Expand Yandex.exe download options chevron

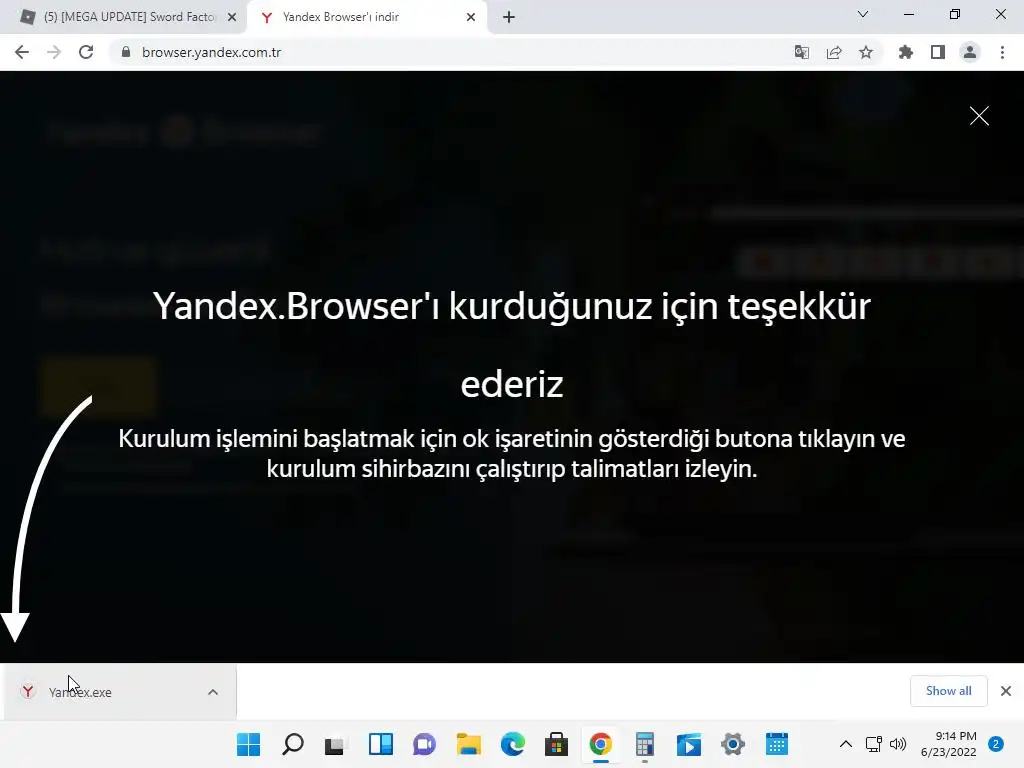tap(213, 692)
